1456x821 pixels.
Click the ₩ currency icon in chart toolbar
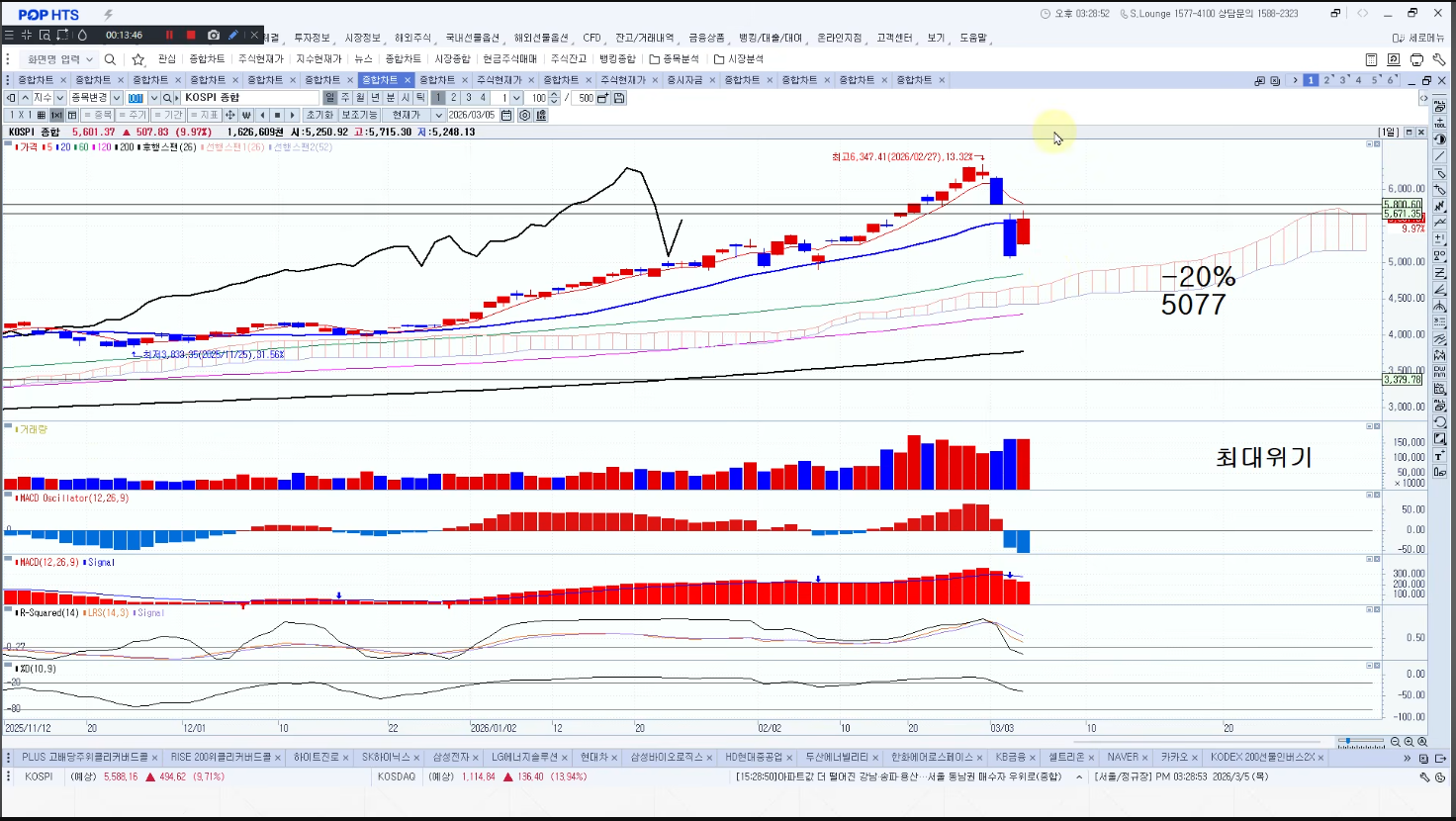[x=246, y=116]
